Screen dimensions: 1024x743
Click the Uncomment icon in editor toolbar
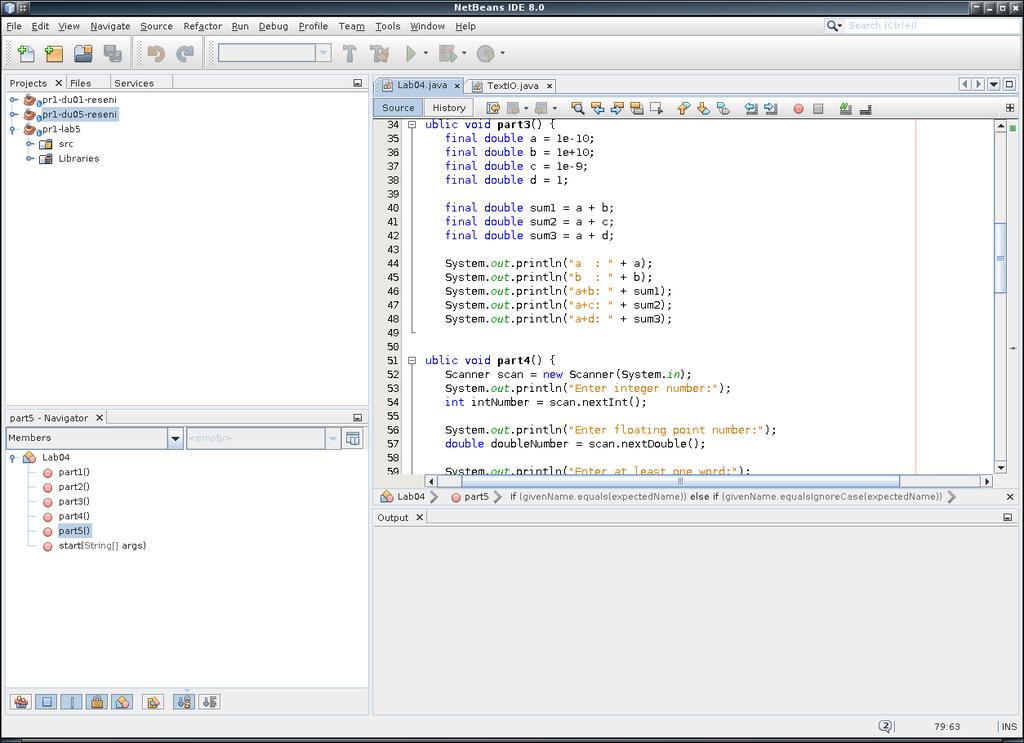(x=865, y=108)
